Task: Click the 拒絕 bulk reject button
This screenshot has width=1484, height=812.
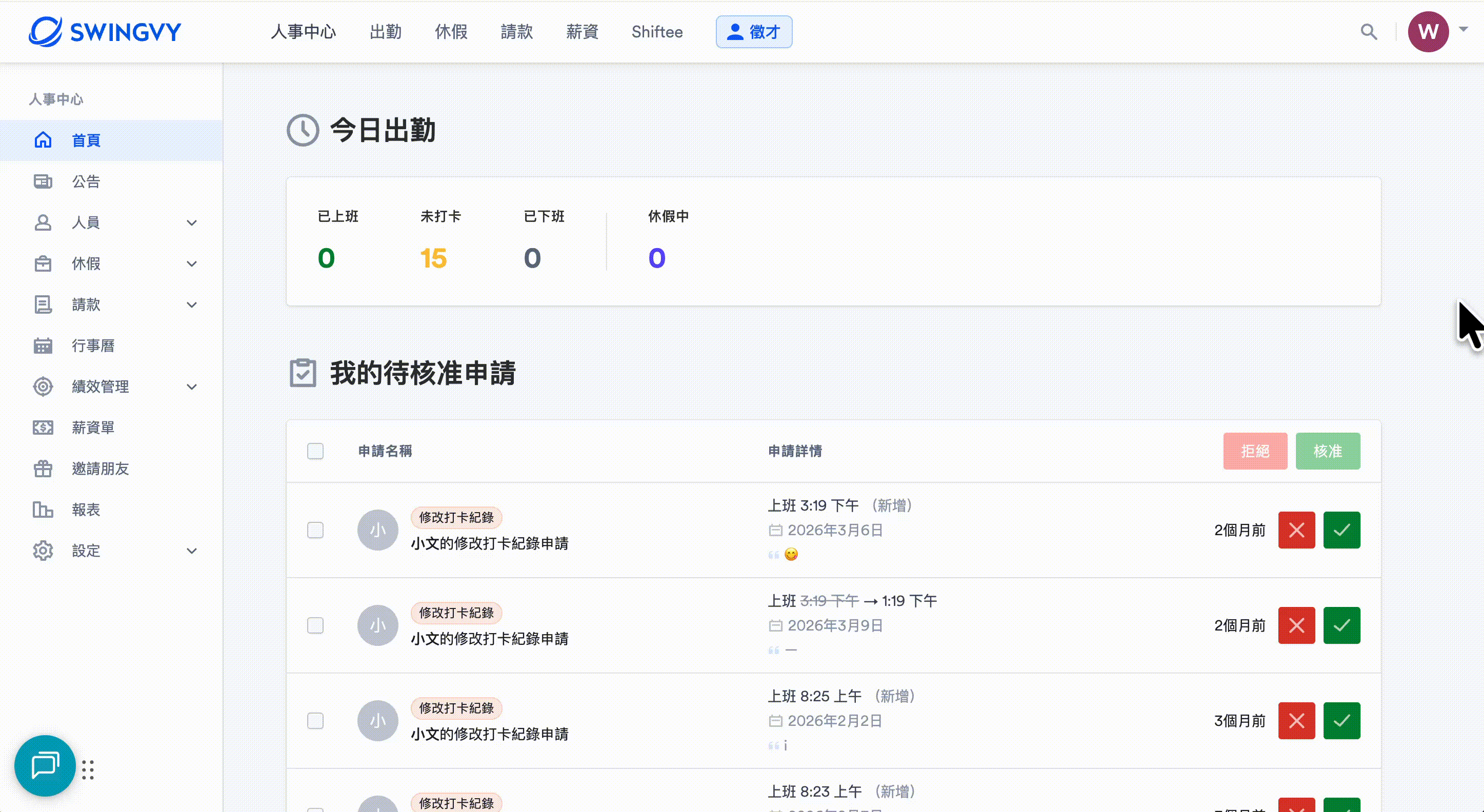Action: 1255,451
